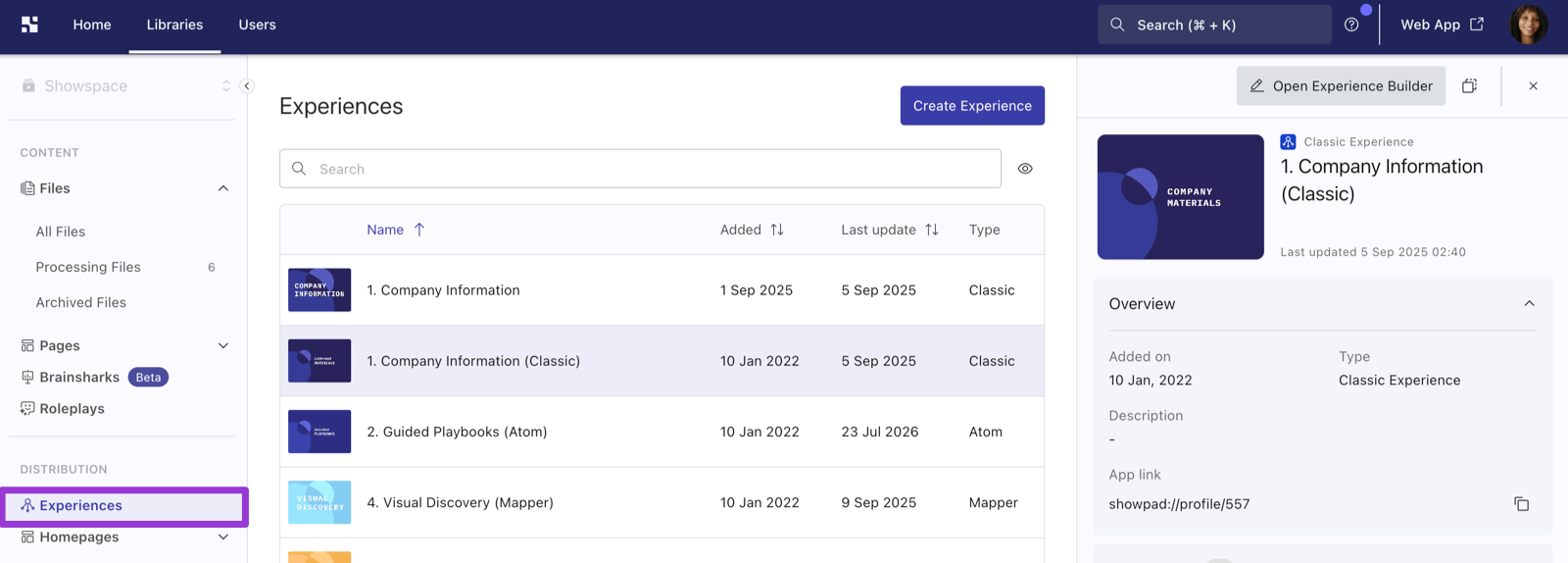Copy the App link with copy icon
The width and height of the screenshot is (1568, 563).
coord(1521,504)
